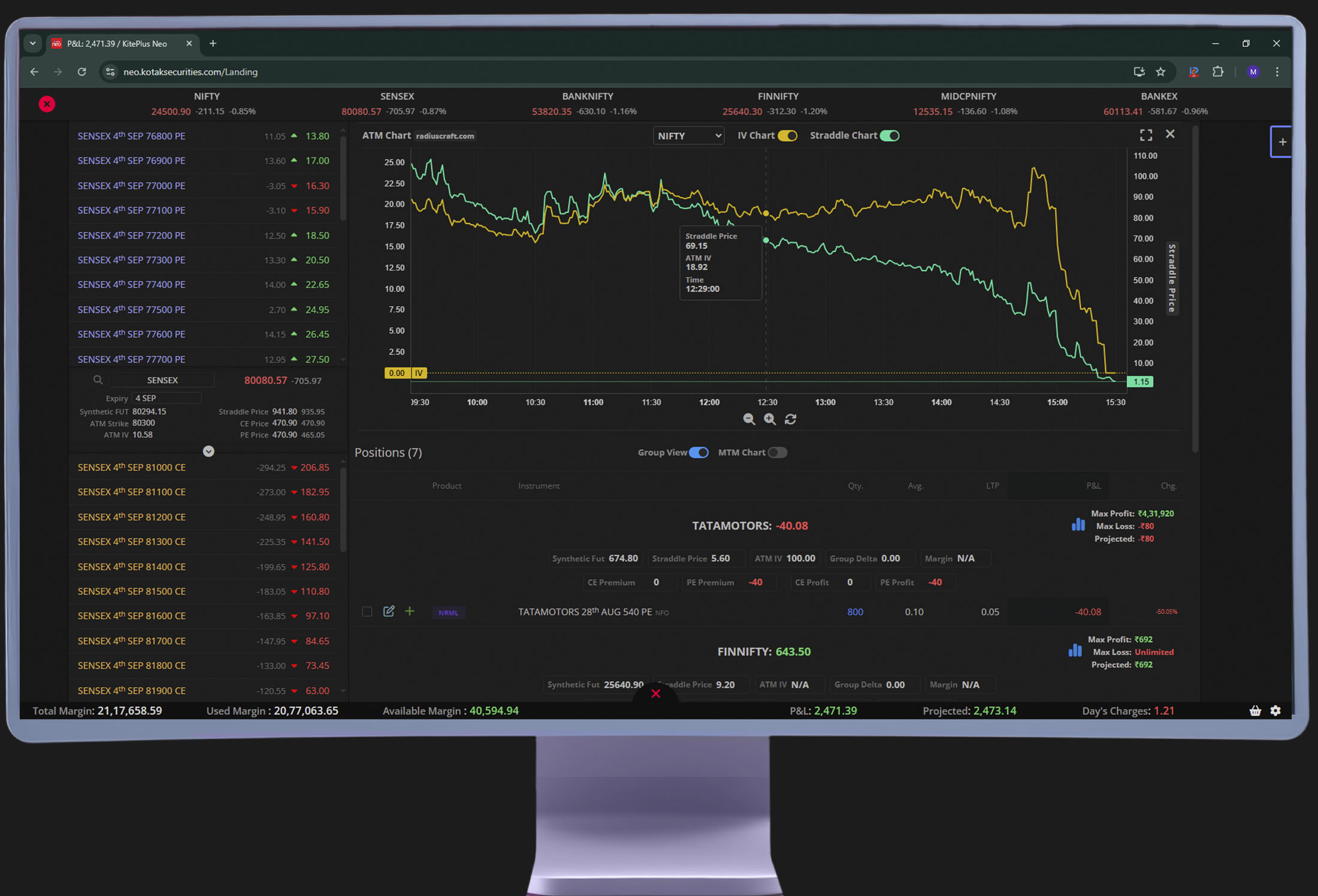Toggle the IV Chart switch
The width and height of the screenshot is (1318, 896).
[x=787, y=136]
